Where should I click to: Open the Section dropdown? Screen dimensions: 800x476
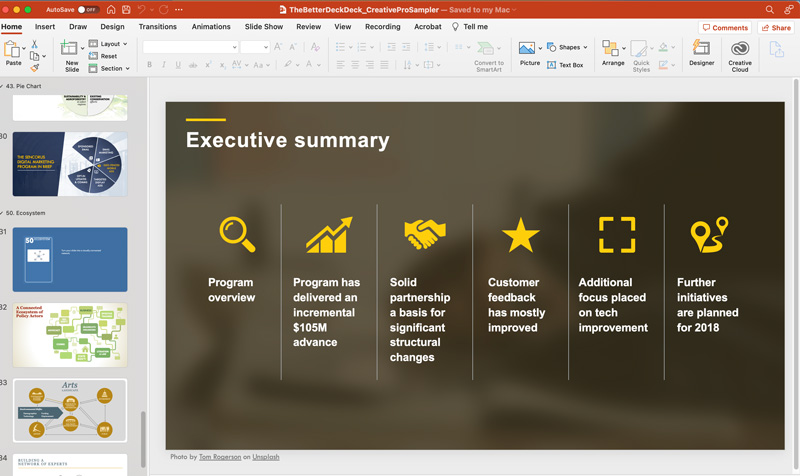click(x=109, y=68)
